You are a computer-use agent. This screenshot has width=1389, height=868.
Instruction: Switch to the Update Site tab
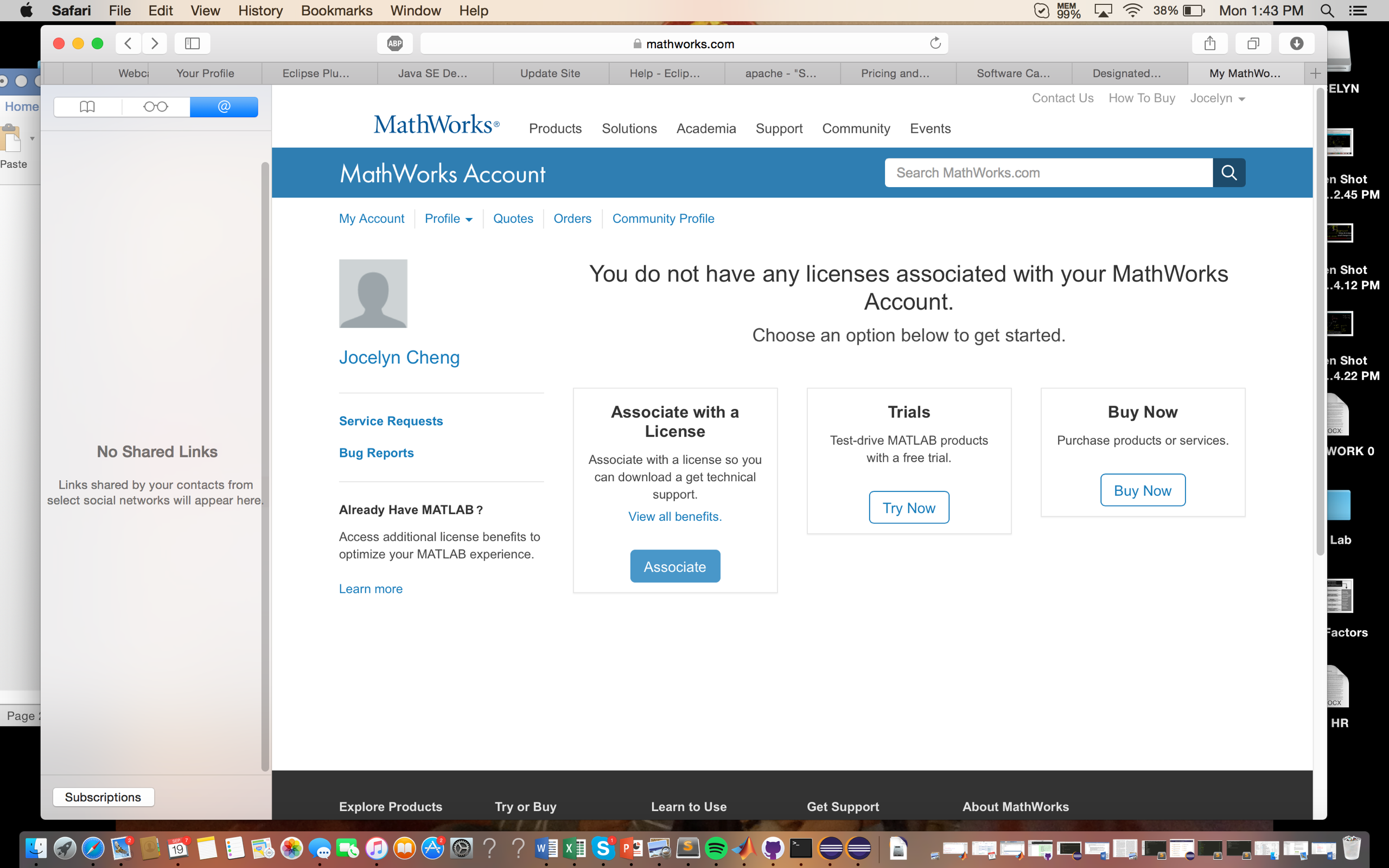click(x=550, y=73)
